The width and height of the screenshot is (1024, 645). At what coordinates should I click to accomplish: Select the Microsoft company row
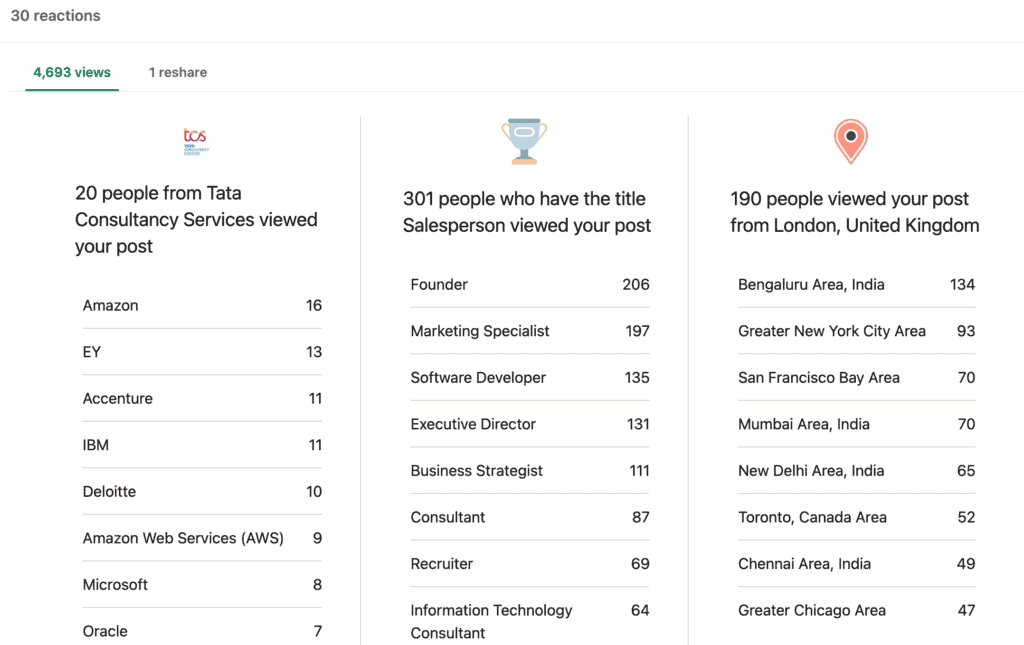pos(202,584)
